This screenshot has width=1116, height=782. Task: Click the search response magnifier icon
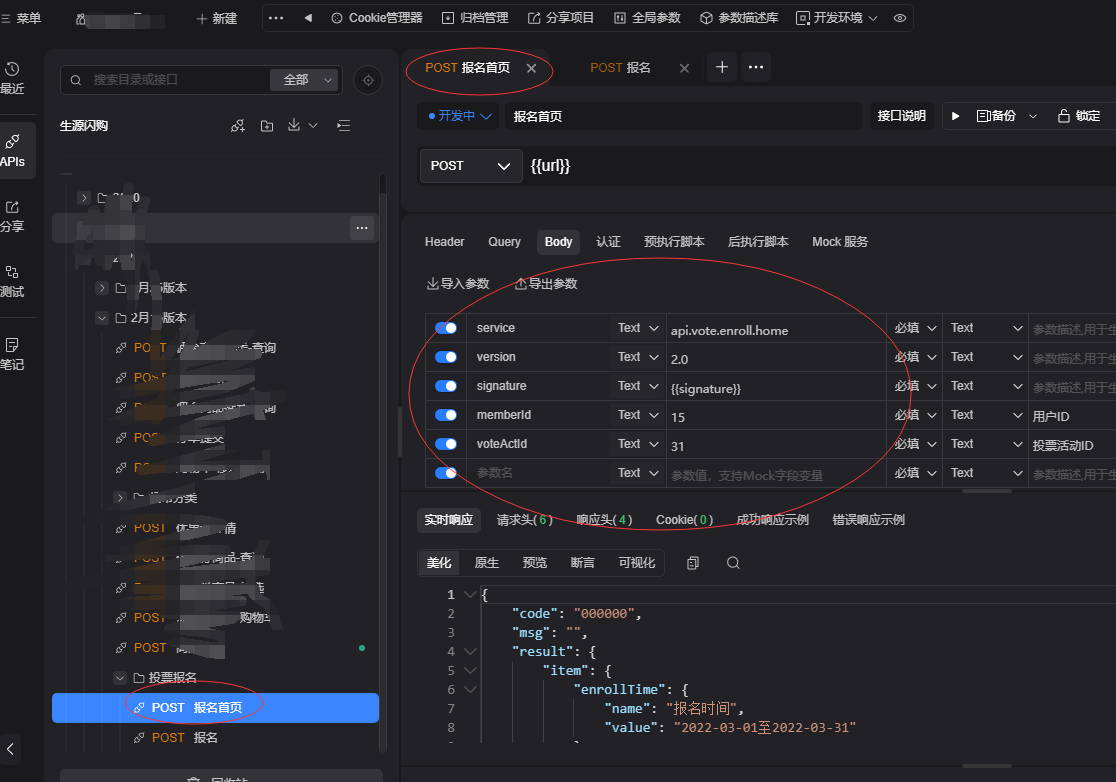733,563
